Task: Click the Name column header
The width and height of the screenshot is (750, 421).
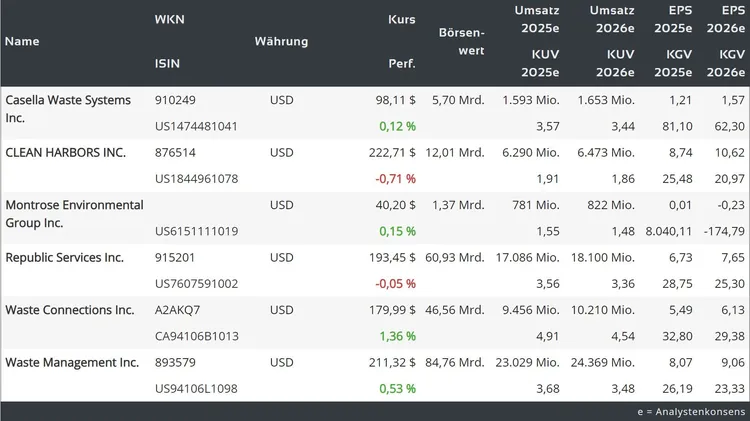Action: point(22,41)
